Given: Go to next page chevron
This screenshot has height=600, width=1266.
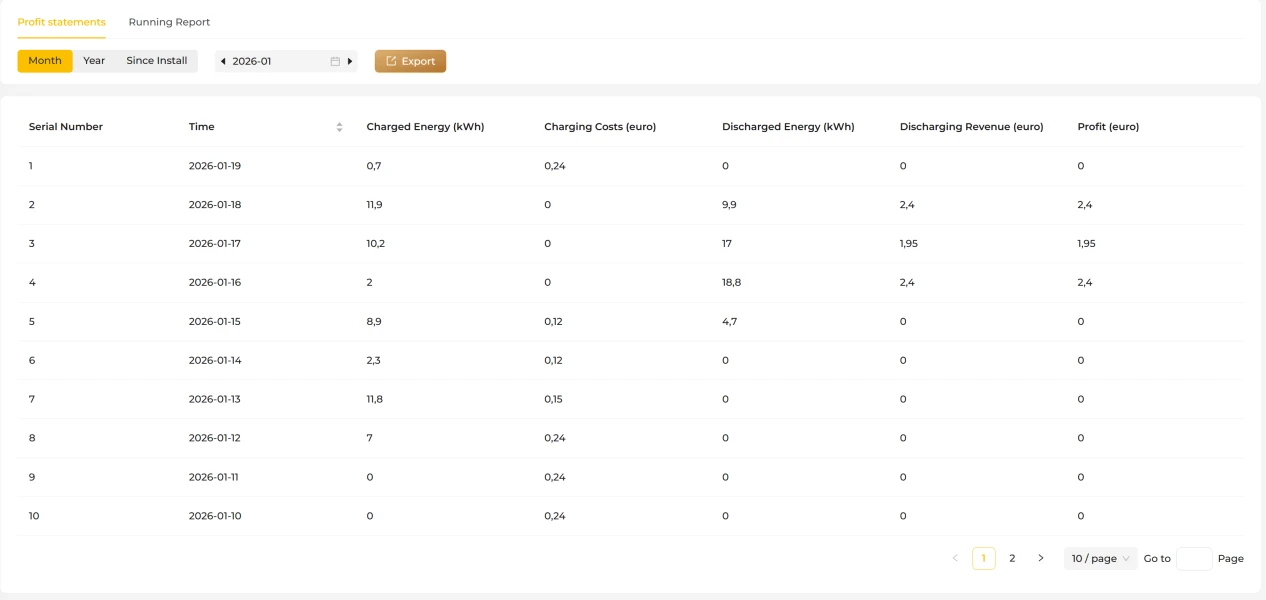Looking at the screenshot, I should coord(1041,558).
